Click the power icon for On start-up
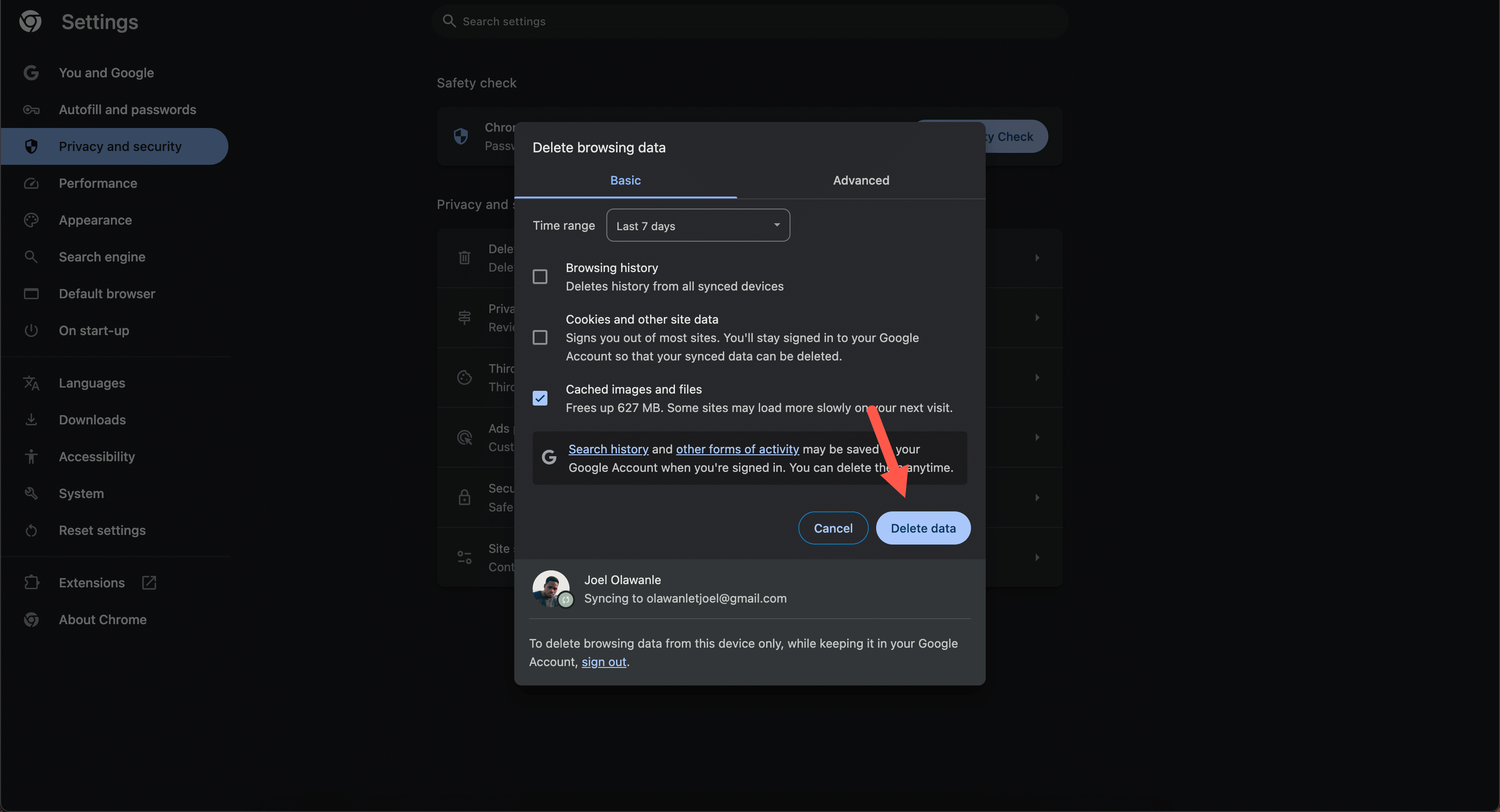Screen dimensions: 1500x812 [31, 331]
